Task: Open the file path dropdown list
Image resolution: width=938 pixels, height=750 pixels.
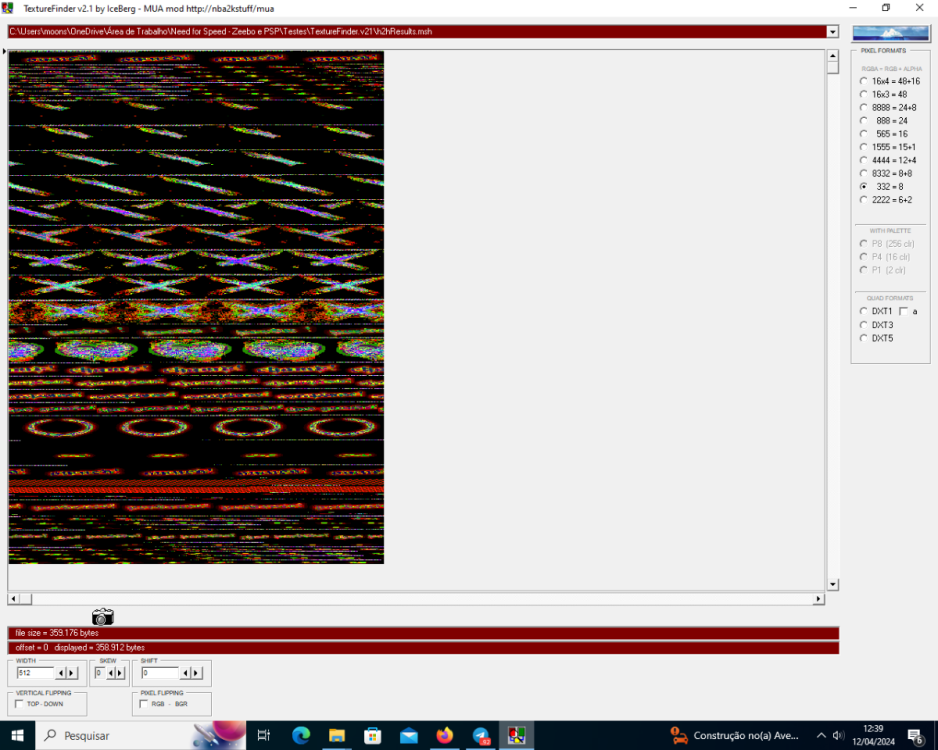Action: click(832, 31)
